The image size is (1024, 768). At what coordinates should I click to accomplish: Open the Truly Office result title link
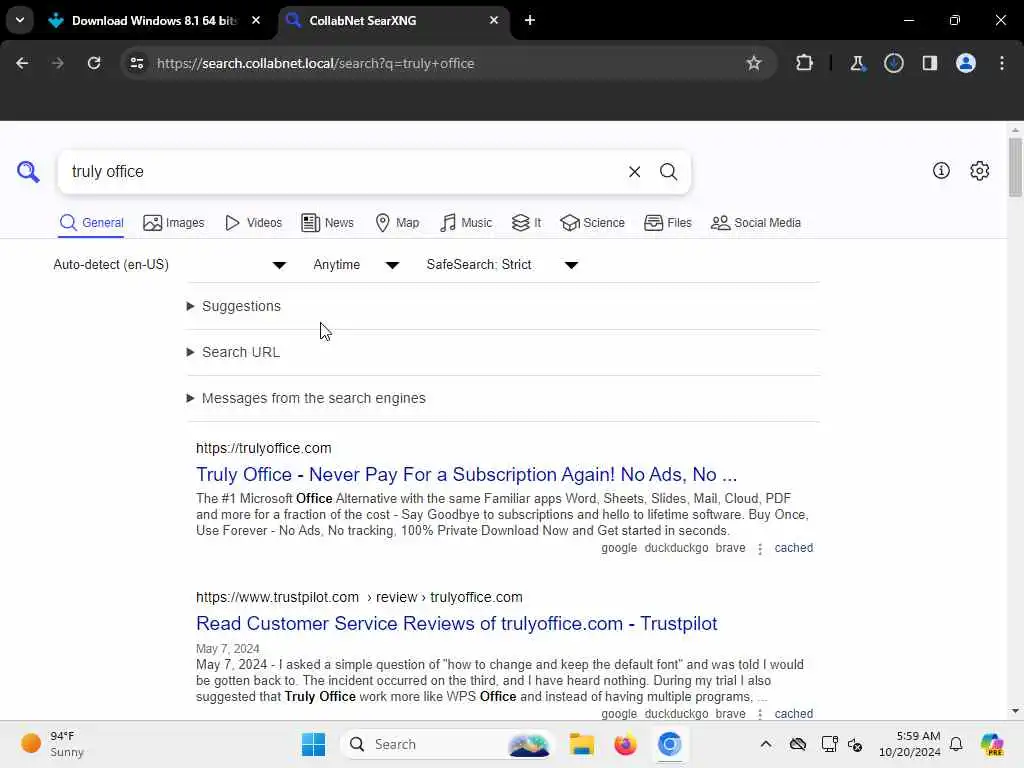pos(466,474)
